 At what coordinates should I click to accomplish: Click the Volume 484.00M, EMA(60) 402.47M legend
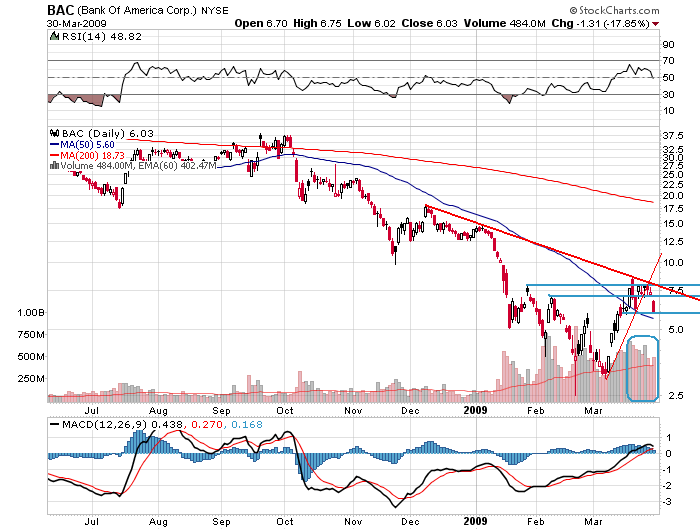click(x=138, y=166)
